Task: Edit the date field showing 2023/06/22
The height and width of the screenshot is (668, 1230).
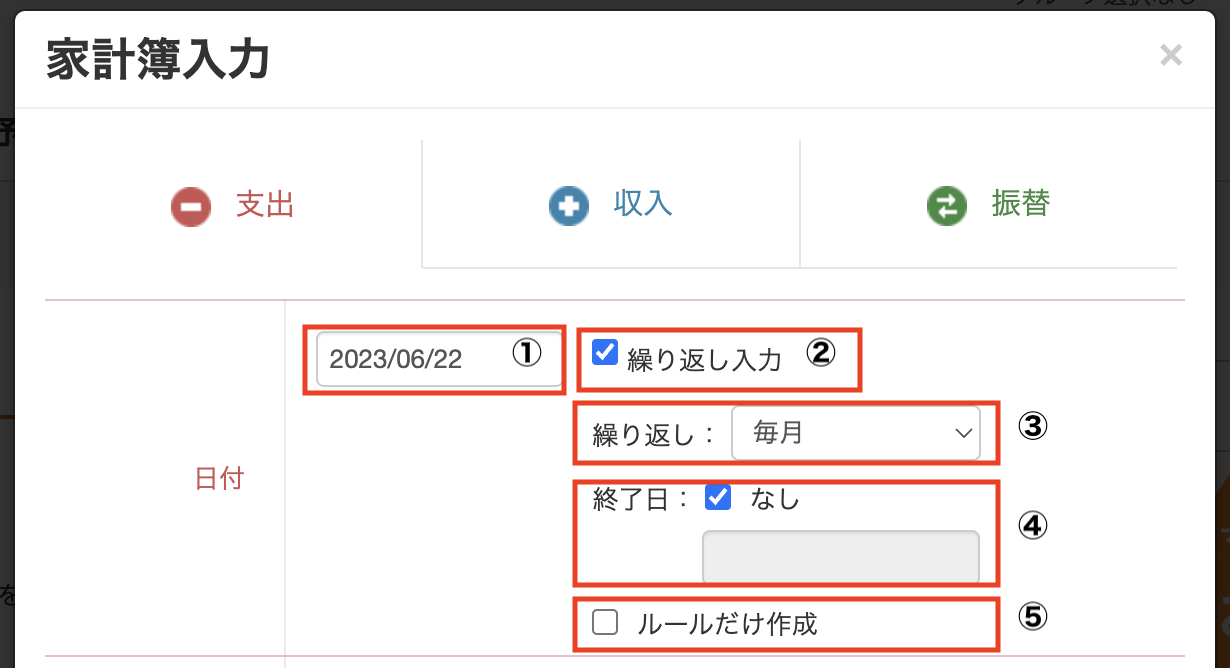Action: (x=439, y=359)
